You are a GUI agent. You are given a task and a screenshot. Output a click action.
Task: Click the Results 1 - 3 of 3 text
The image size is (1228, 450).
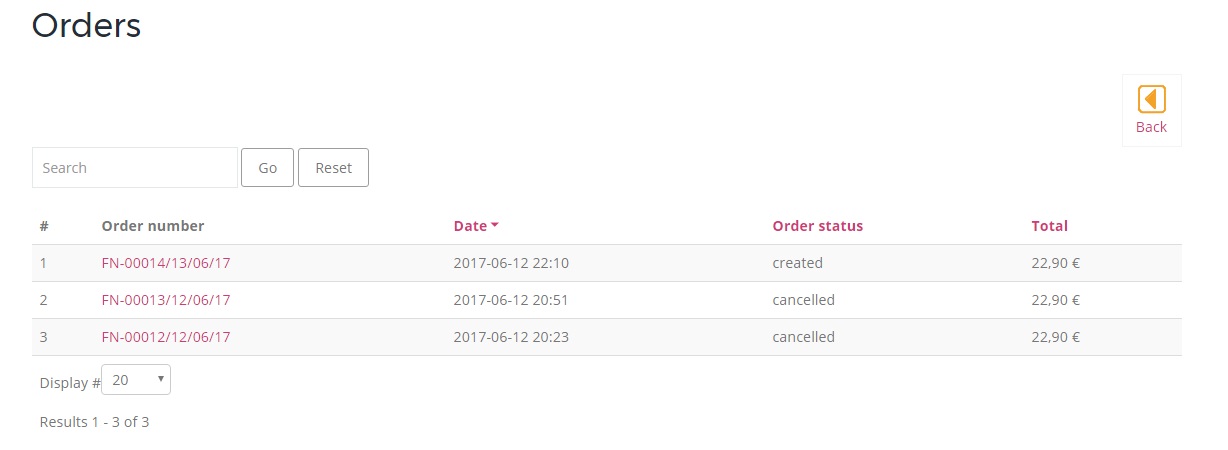coord(94,422)
